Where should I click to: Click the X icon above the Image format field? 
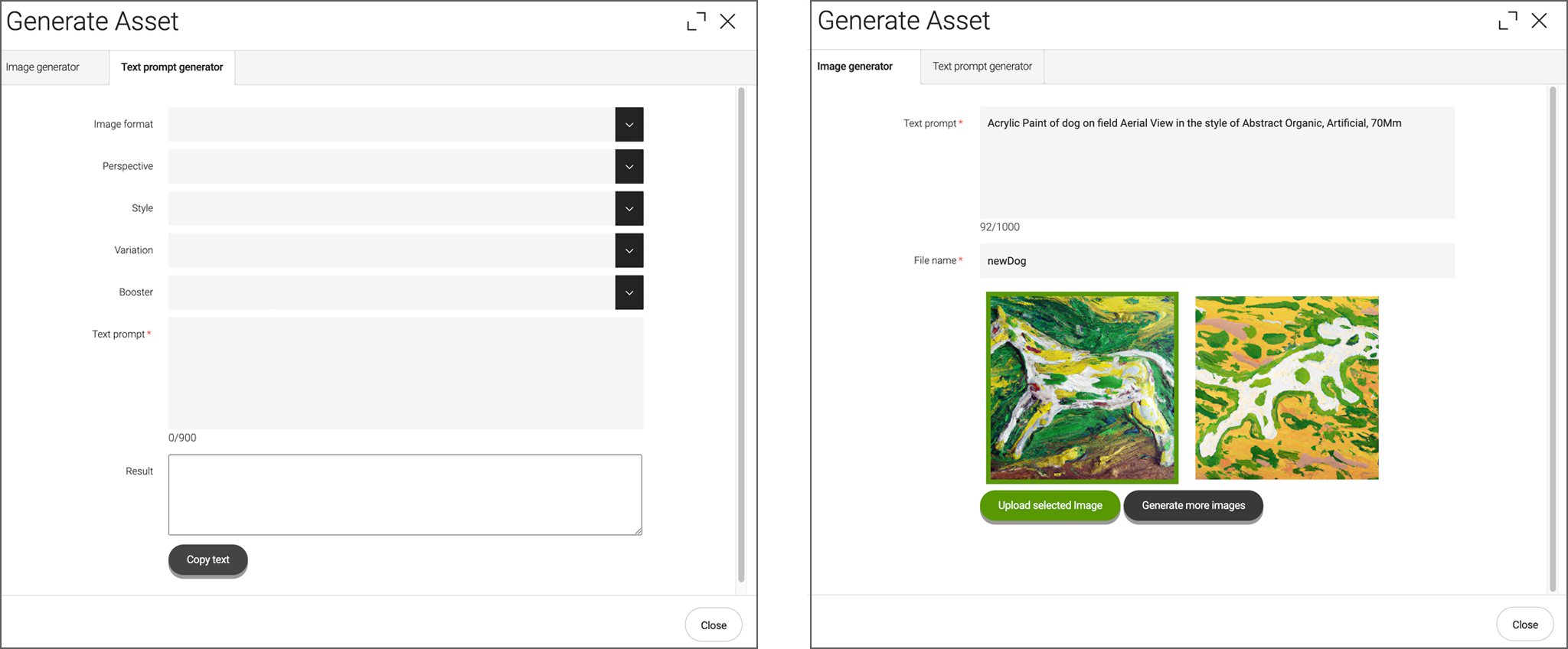(x=727, y=21)
